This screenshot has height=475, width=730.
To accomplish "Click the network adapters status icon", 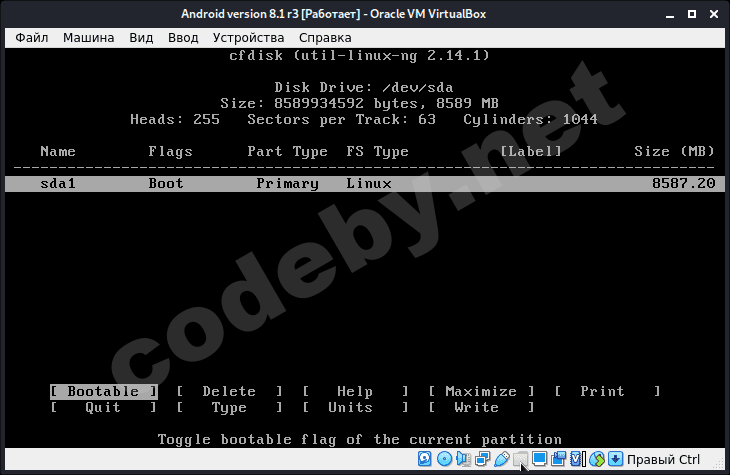I will coord(483,459).
